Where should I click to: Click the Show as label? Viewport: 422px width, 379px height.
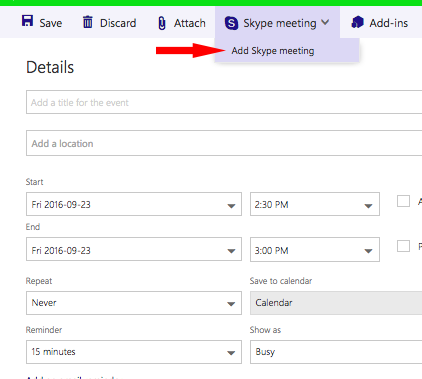pyautogui.click(x=265, y=330)
